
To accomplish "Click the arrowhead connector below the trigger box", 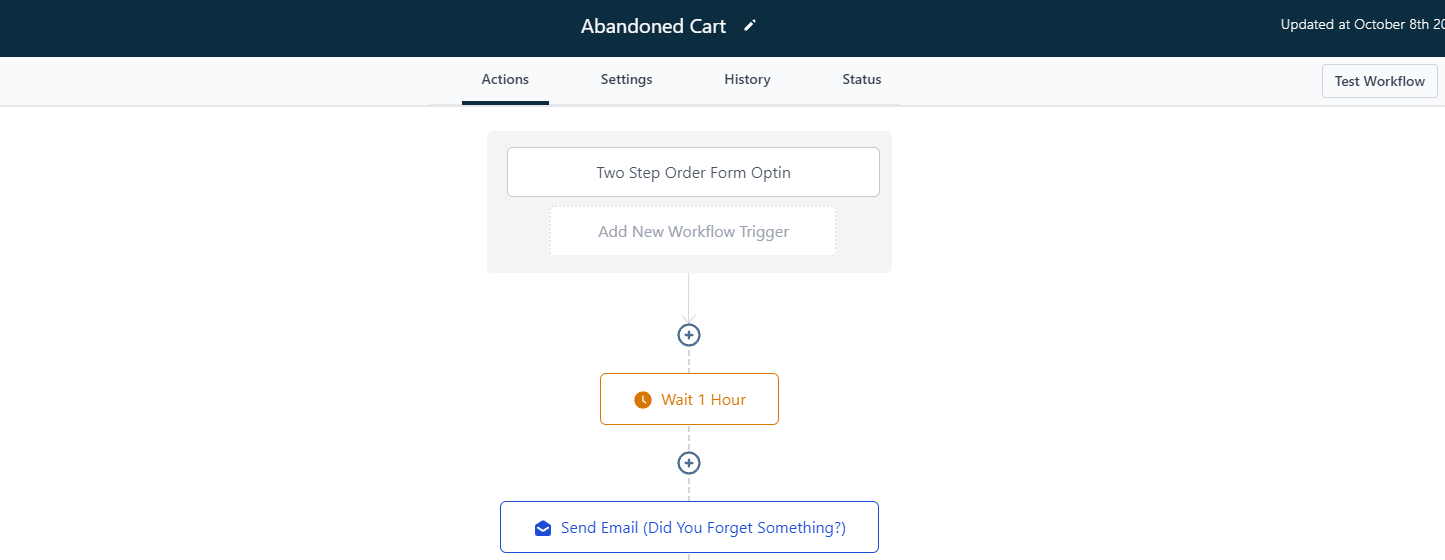I will pyautogui.click(x=689, y=317).
